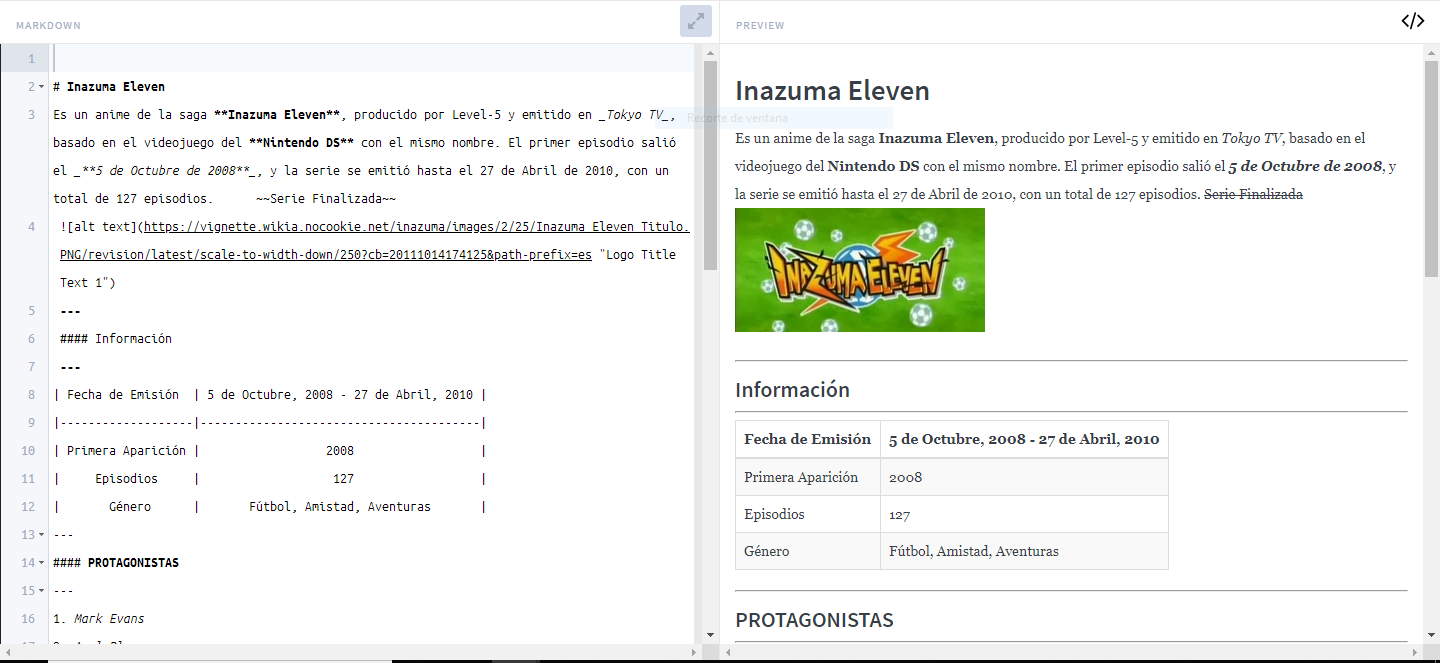This screenshot has height=663, width=1440.
Task: Click the preview scrollbar up arrow
Action: pos(1431,51)
